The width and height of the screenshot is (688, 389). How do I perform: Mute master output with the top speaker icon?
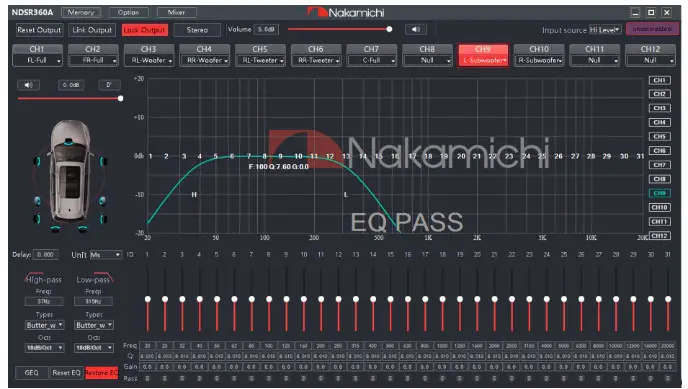coord(415,29)
